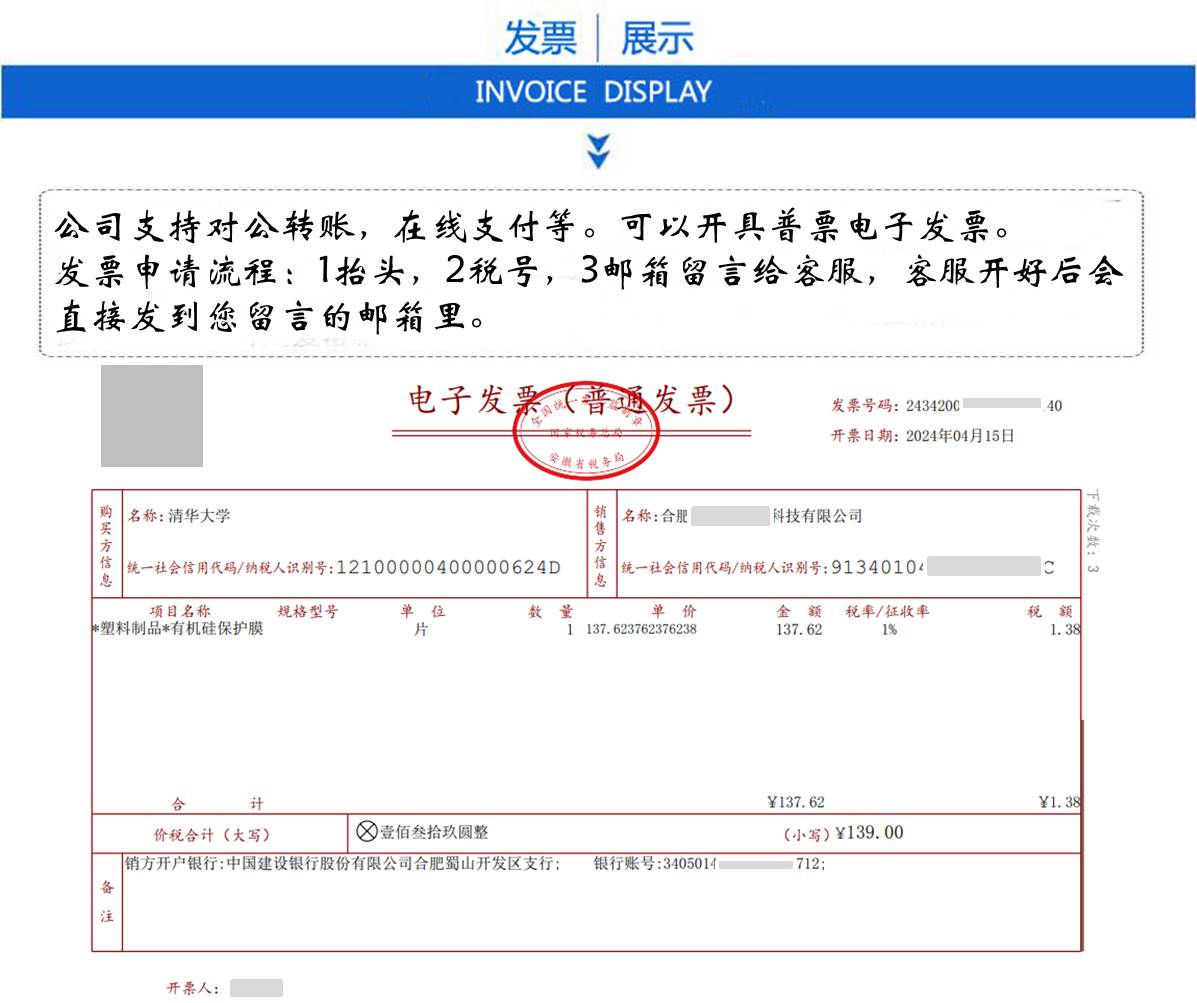The image size is (1197, 1003).
Task: Click the '价税合计（大写）' label
Action: click(211, 834)
